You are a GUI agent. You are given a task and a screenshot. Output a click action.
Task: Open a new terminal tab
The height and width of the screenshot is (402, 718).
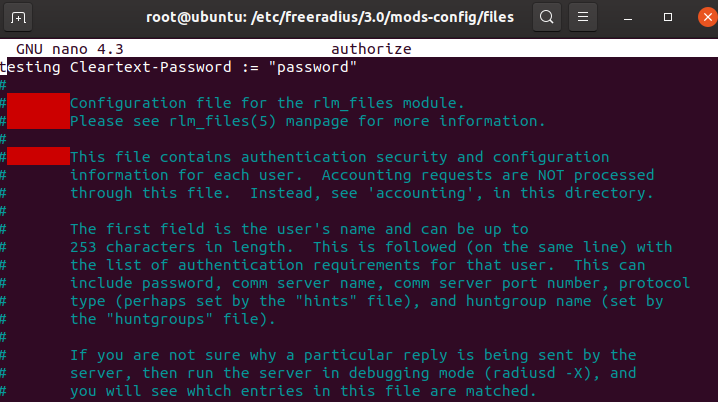[x=20, y=17]
